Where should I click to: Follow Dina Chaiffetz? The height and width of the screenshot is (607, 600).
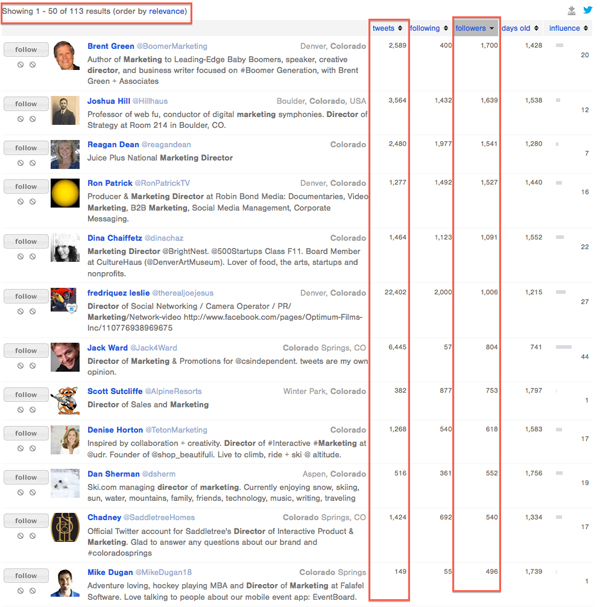[x=26, y=242]
